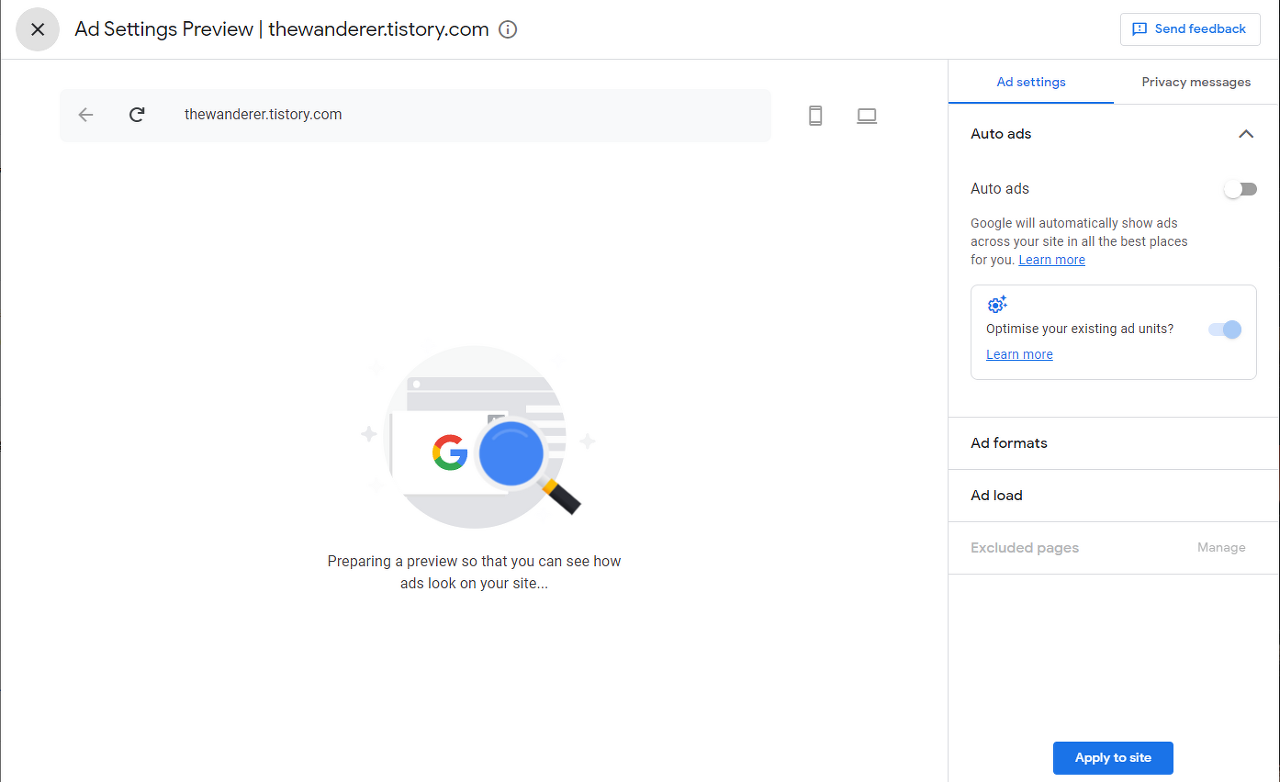Switch to the mobile preview
Image resolution: width=1280 pixels, height=782 pixels.
pyautogui.click(x=815, y=116)
